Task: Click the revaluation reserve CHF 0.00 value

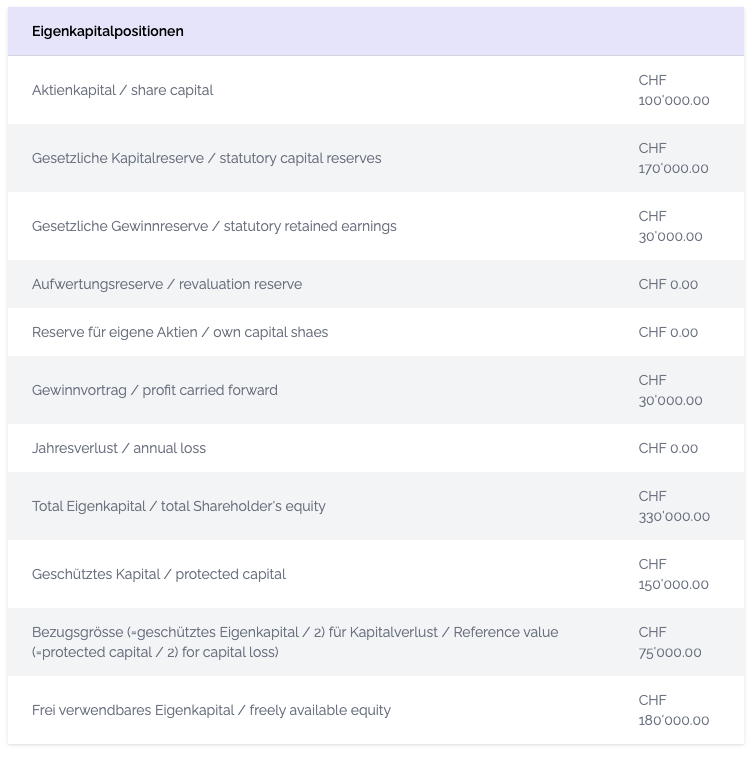Action: click(x=668, y=284)
